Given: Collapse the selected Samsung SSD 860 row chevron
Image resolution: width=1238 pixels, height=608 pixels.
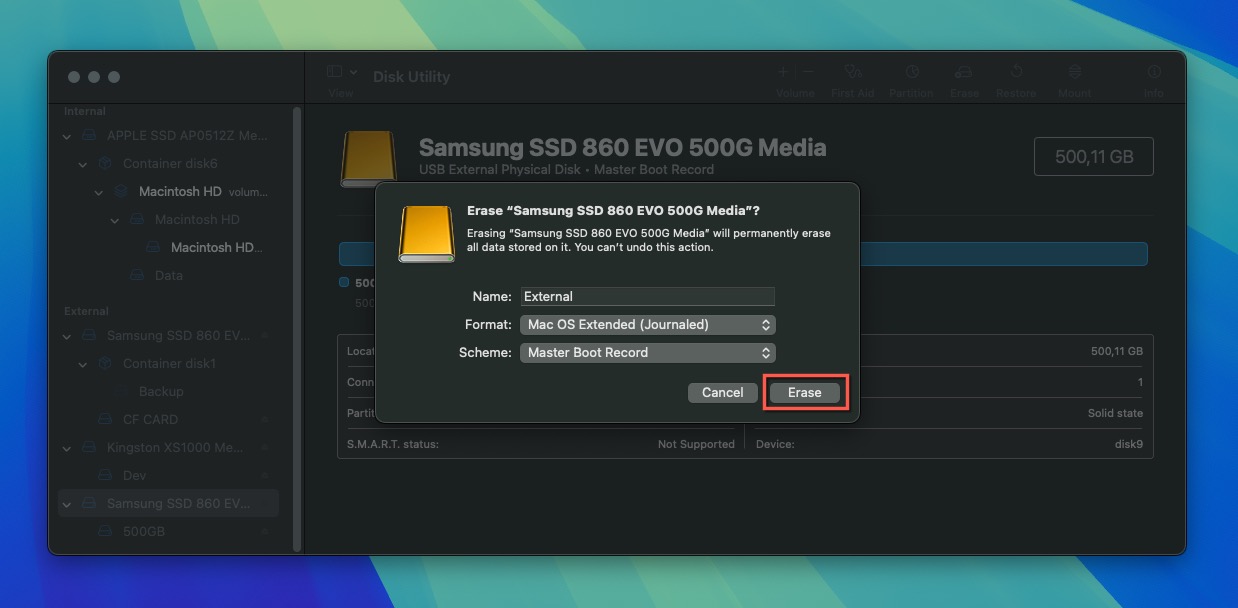Looking at the screenshot, I should [x=67, y=504].
